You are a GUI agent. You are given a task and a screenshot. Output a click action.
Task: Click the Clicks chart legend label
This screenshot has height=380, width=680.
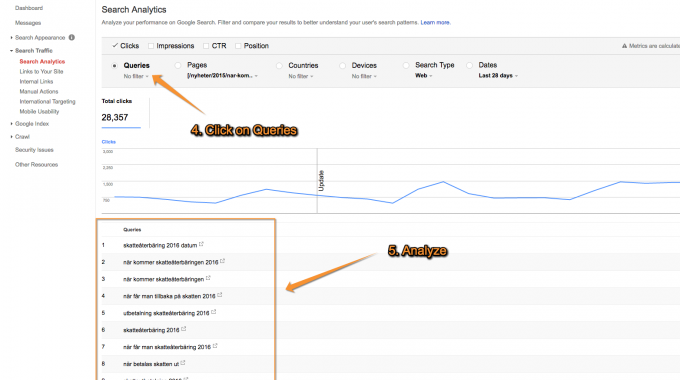click(x=108, y=142)
